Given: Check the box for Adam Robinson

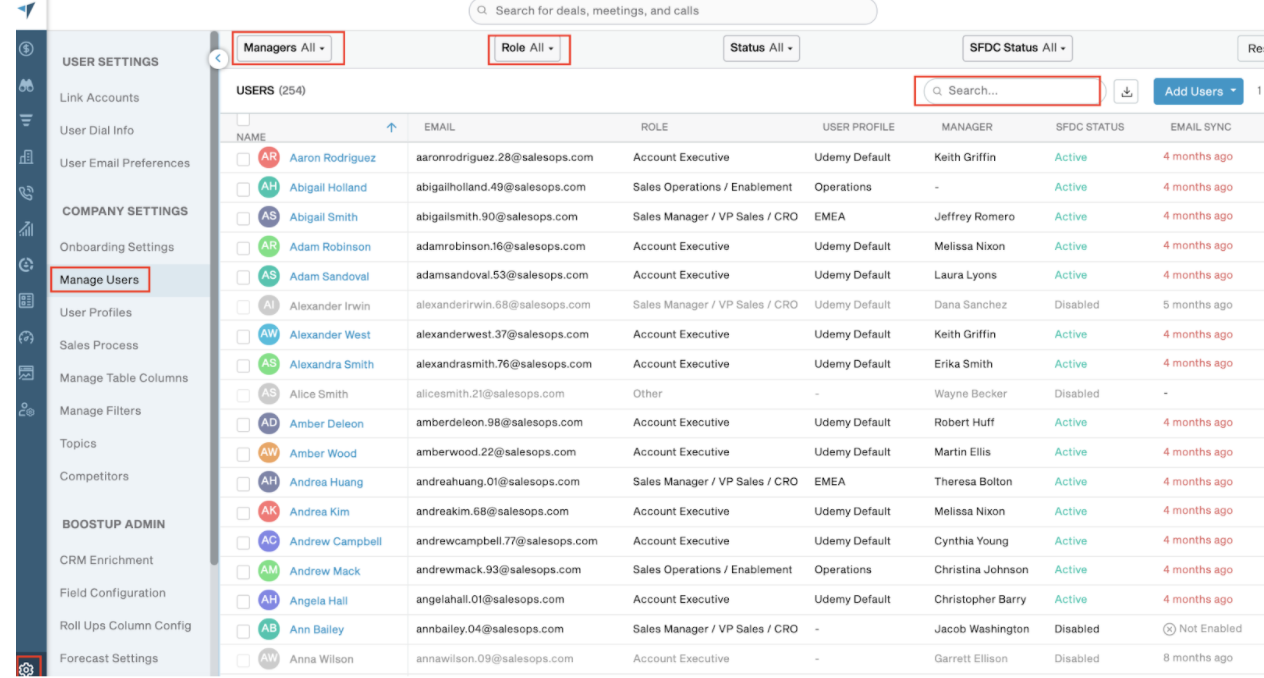Looking at the screenshot, I should [243, 247].
